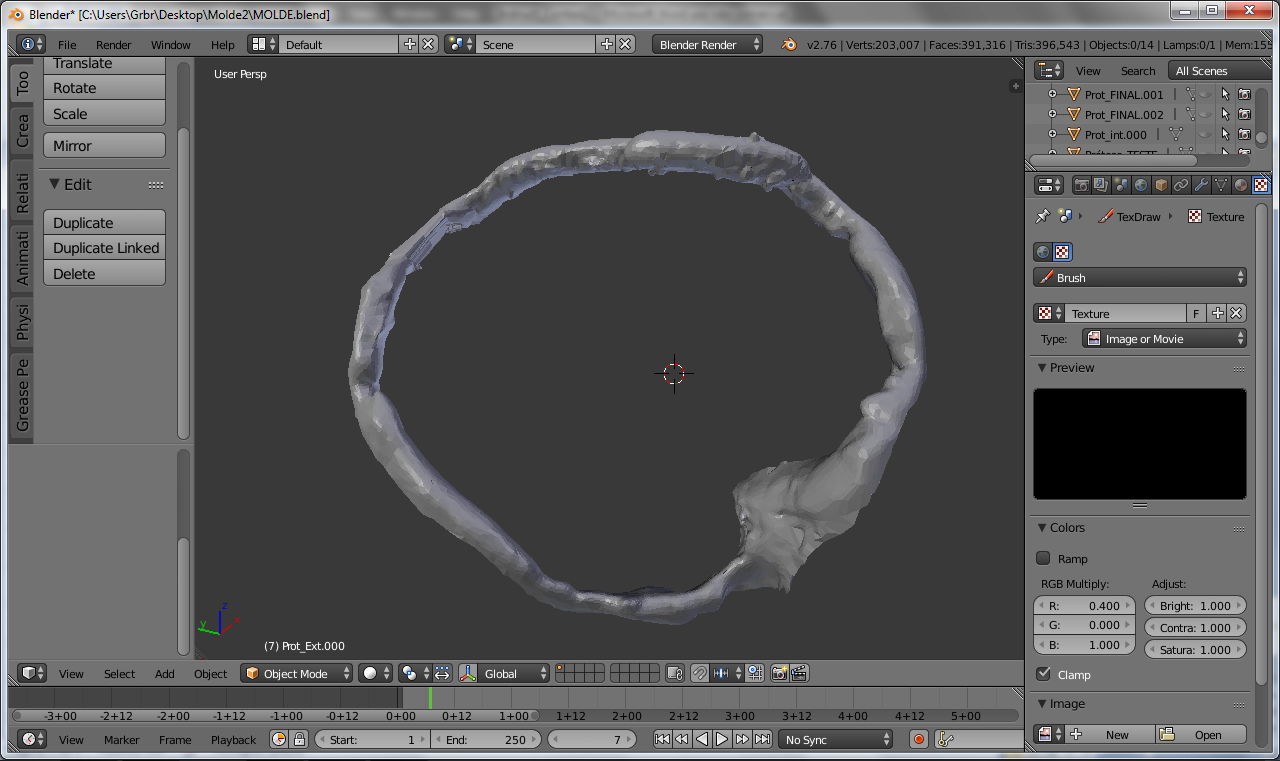Open the Scene properties tab icon
The height and width of the screenshot is (761, 1280).
[1121, 185]
